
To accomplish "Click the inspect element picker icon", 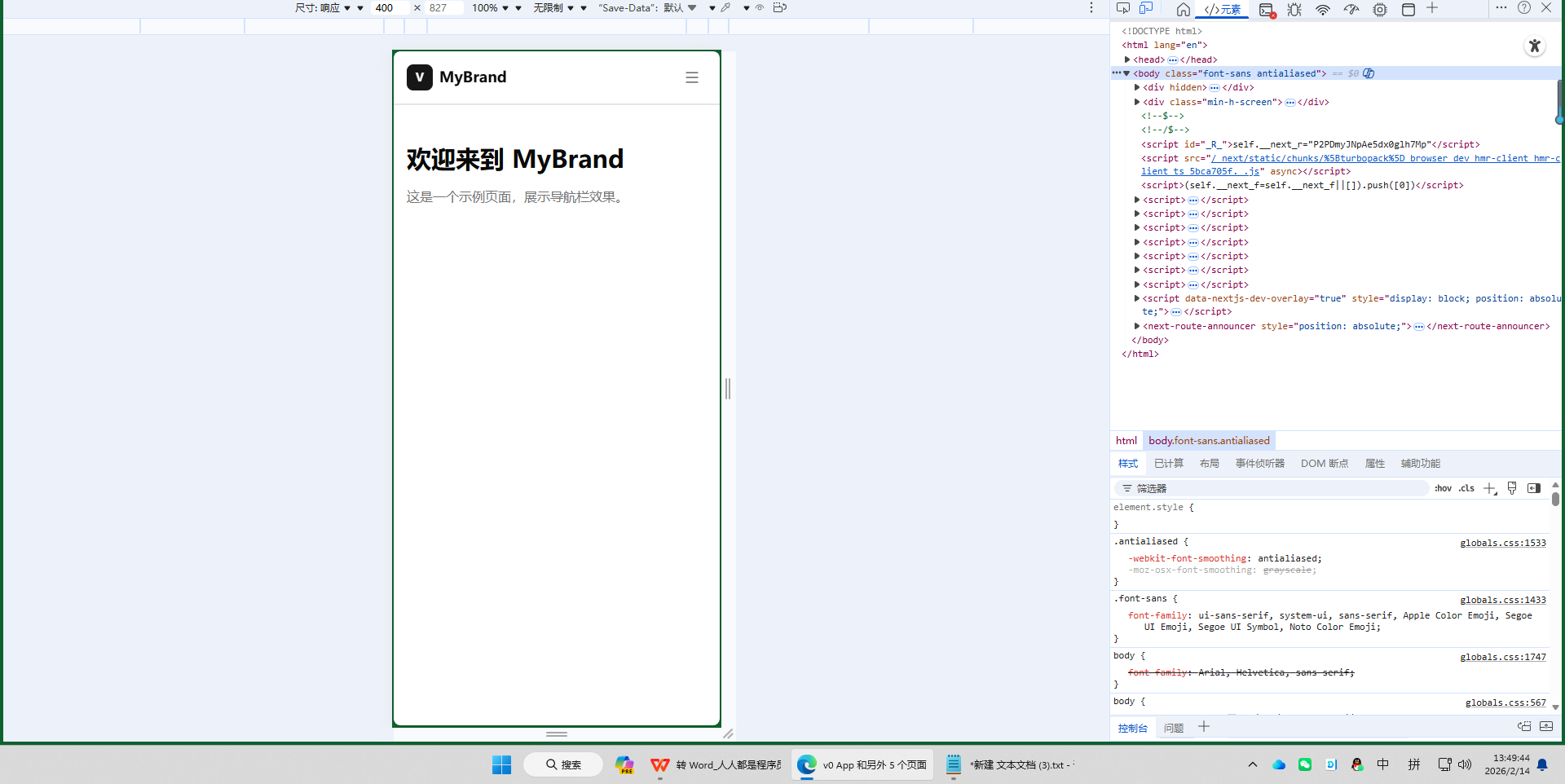I will [1123, 9].
